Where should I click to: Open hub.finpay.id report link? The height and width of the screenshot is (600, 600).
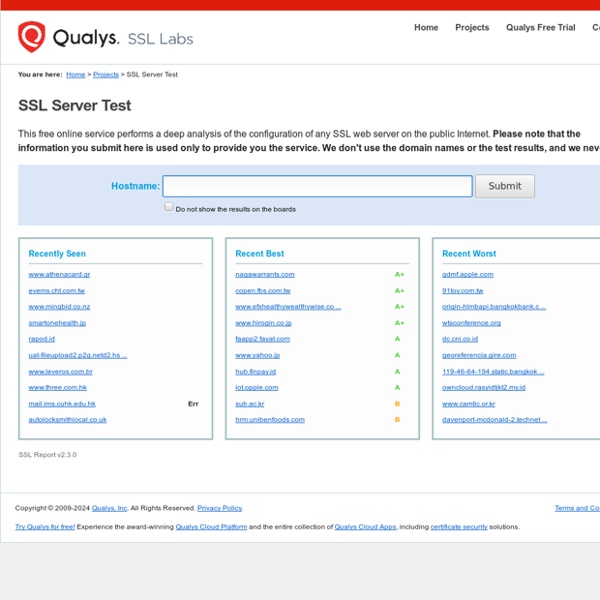[256, 372]
